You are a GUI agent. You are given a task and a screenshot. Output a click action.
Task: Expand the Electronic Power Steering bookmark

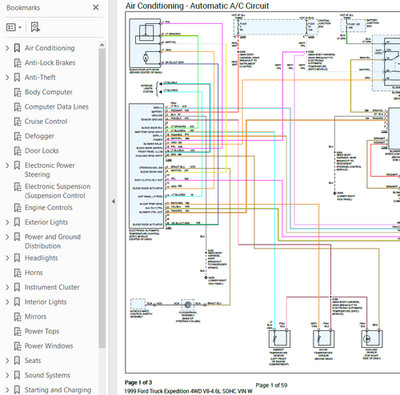pyautogui.click(x=7, y=165)
